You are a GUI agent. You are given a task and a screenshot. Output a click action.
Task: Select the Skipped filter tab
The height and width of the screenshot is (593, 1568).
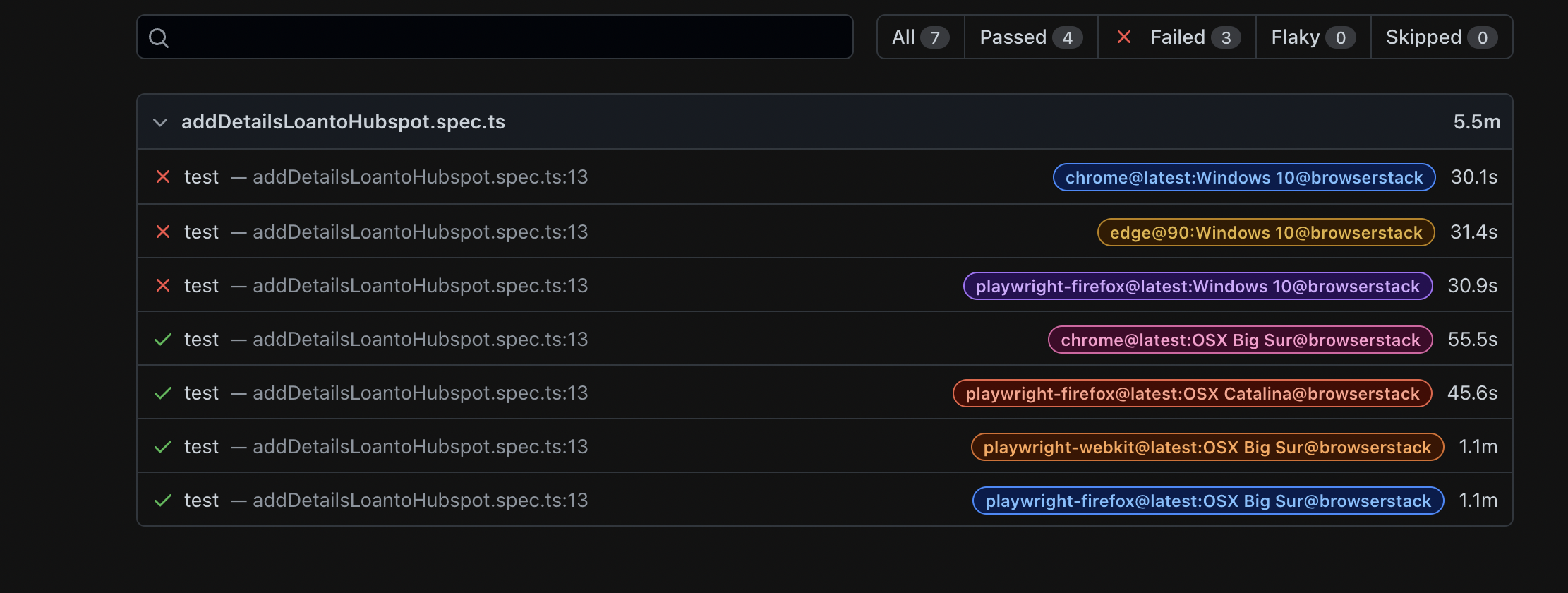click(1441, 37)
